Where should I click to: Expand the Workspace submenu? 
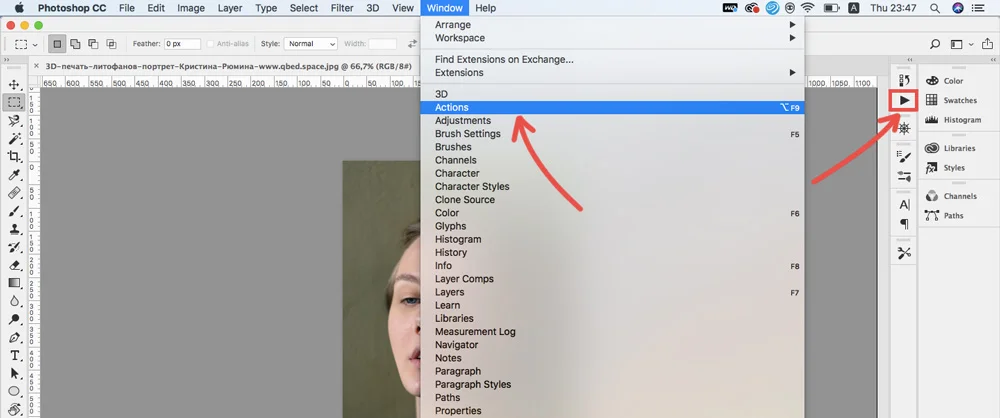click(612, 38)
